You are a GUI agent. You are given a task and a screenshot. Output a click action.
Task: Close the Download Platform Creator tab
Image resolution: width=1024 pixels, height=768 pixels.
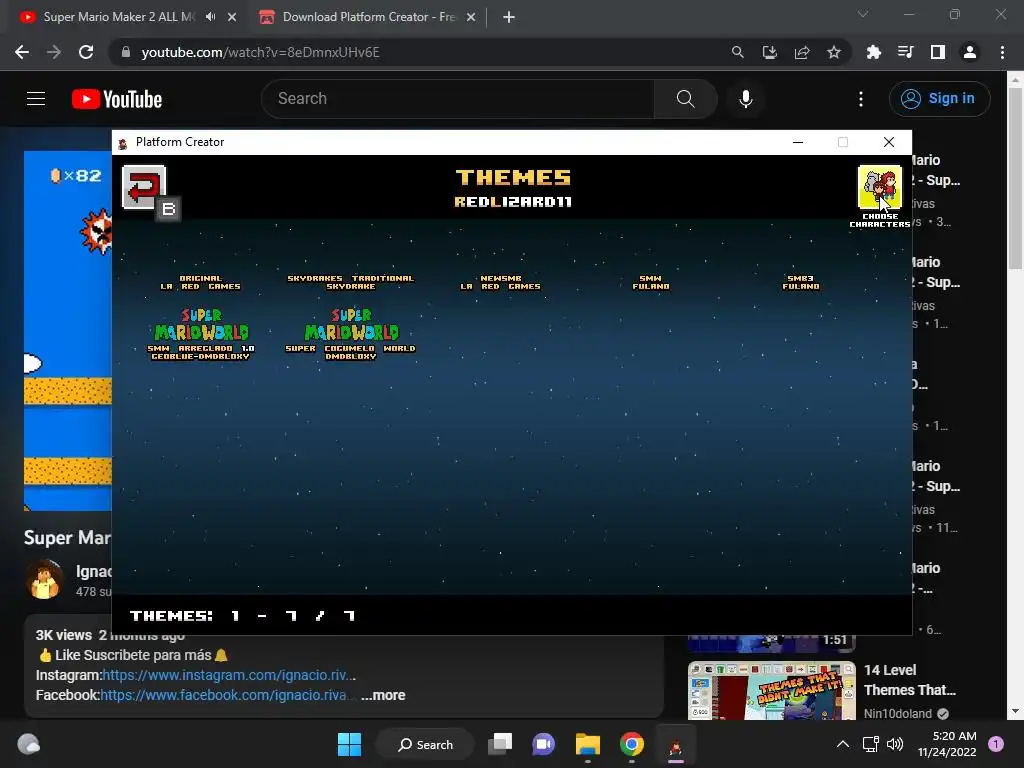point(471,18)
